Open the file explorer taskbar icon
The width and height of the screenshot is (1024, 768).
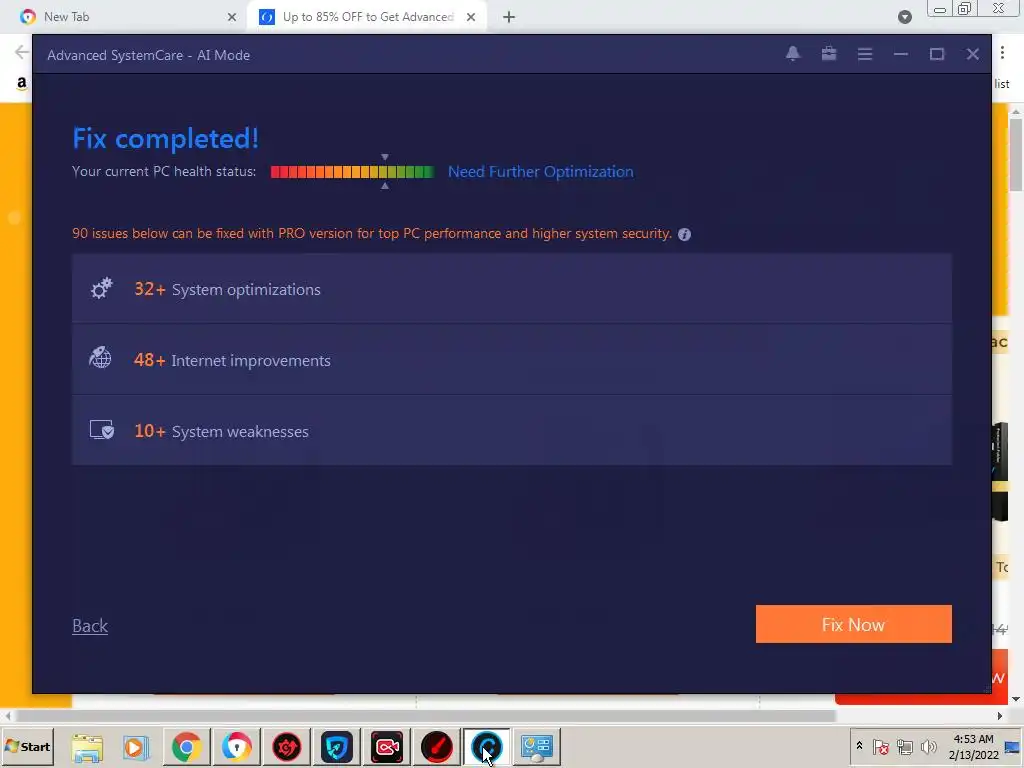(87, 747)
